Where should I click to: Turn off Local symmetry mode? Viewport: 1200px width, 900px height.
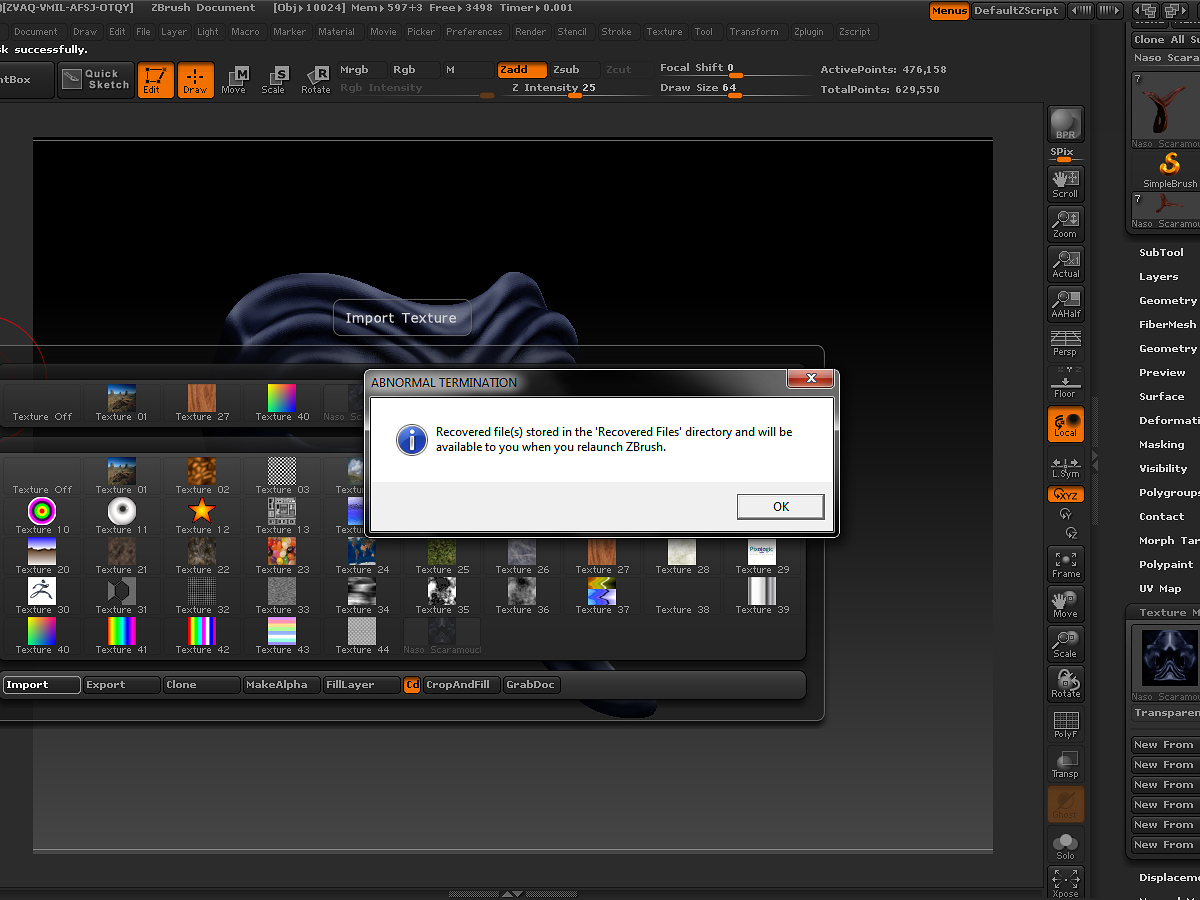coord(1065,423)
